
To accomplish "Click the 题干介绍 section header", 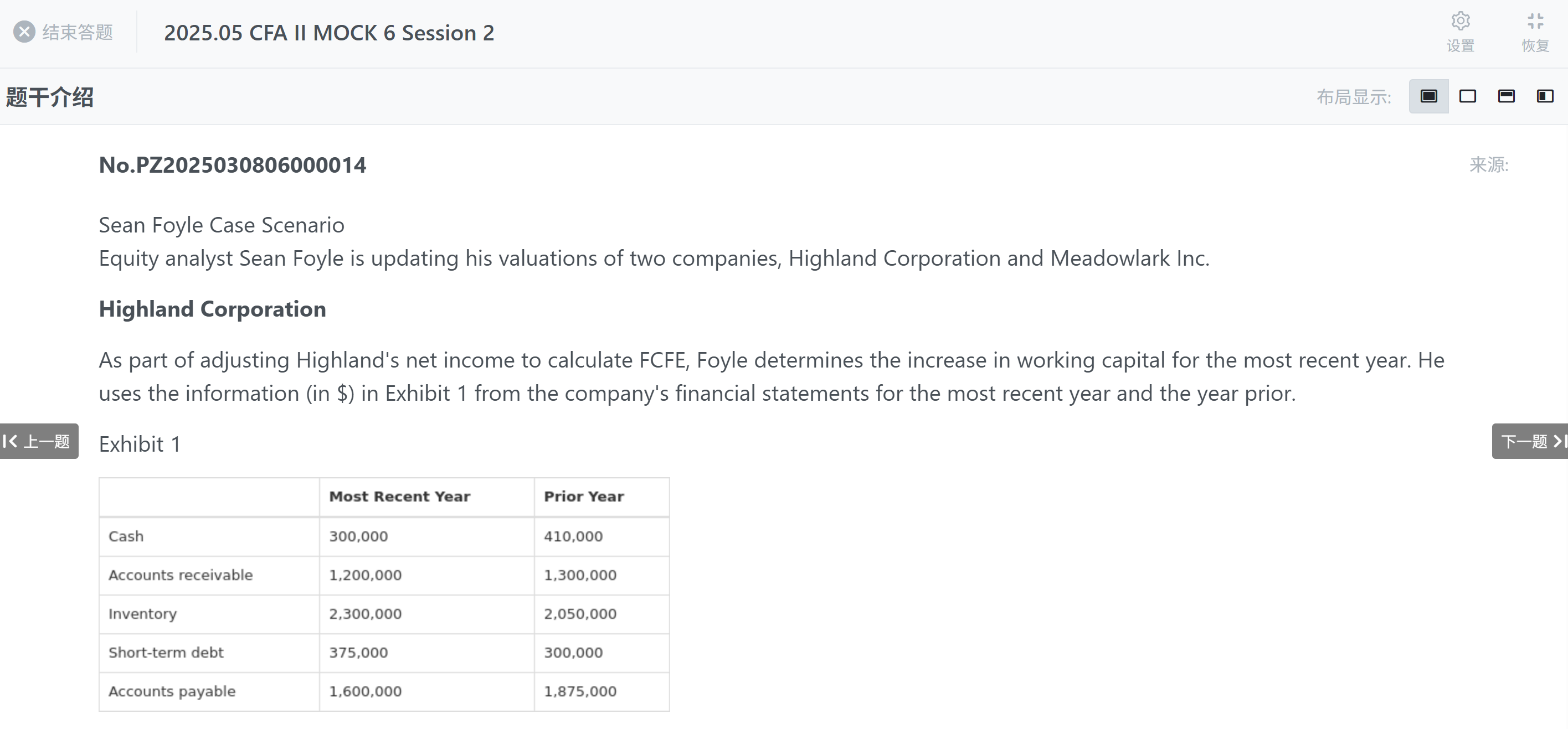I will tap(50, 97).
